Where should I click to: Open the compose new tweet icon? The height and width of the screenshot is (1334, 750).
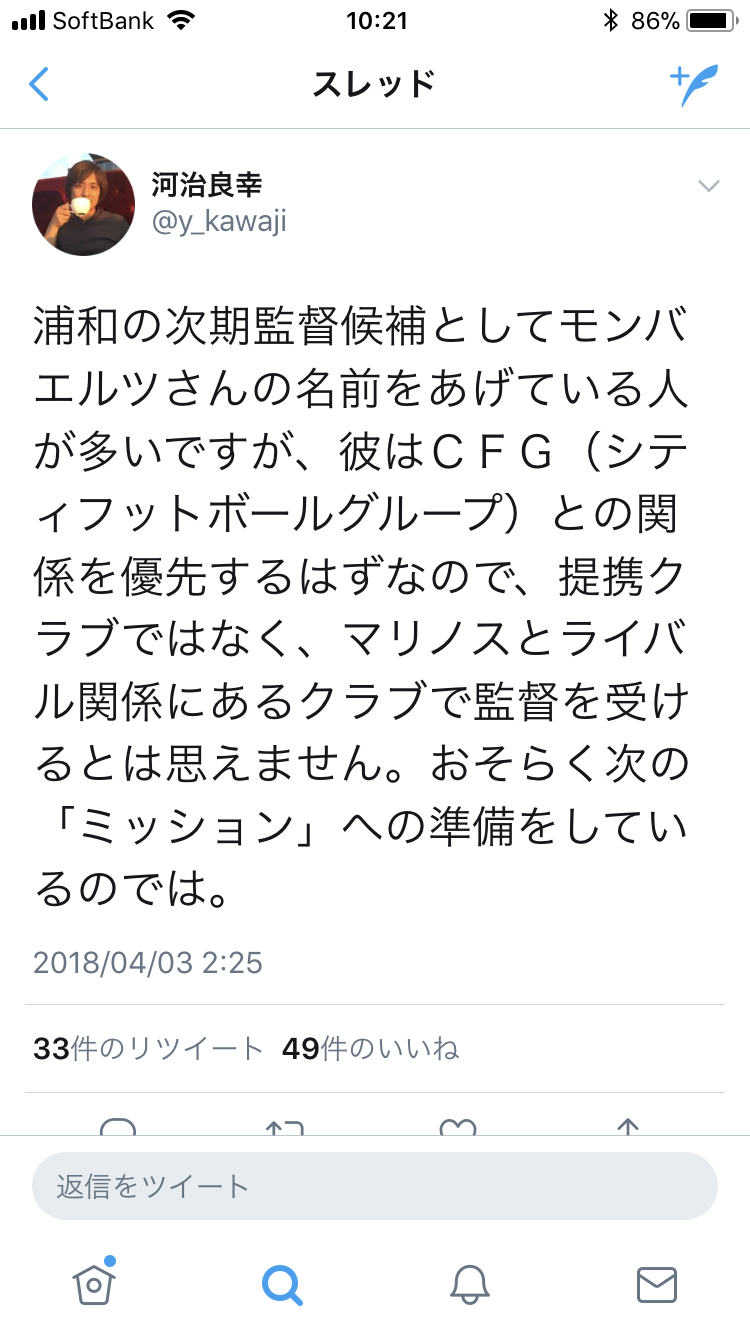(694, 85)
